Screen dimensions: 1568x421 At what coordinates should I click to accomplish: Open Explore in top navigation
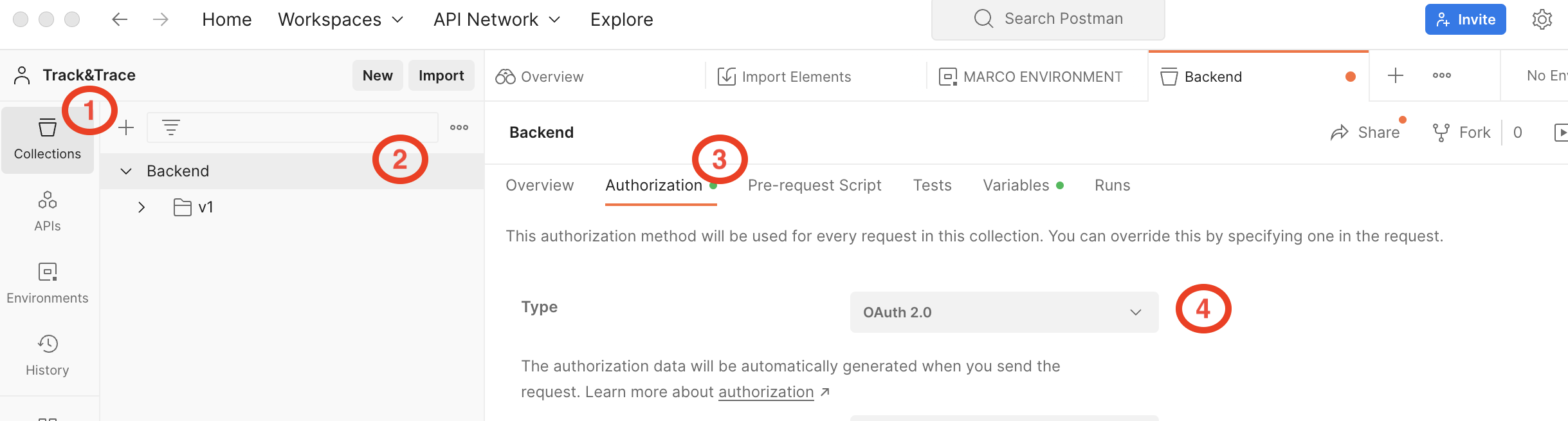pos(622,19)
